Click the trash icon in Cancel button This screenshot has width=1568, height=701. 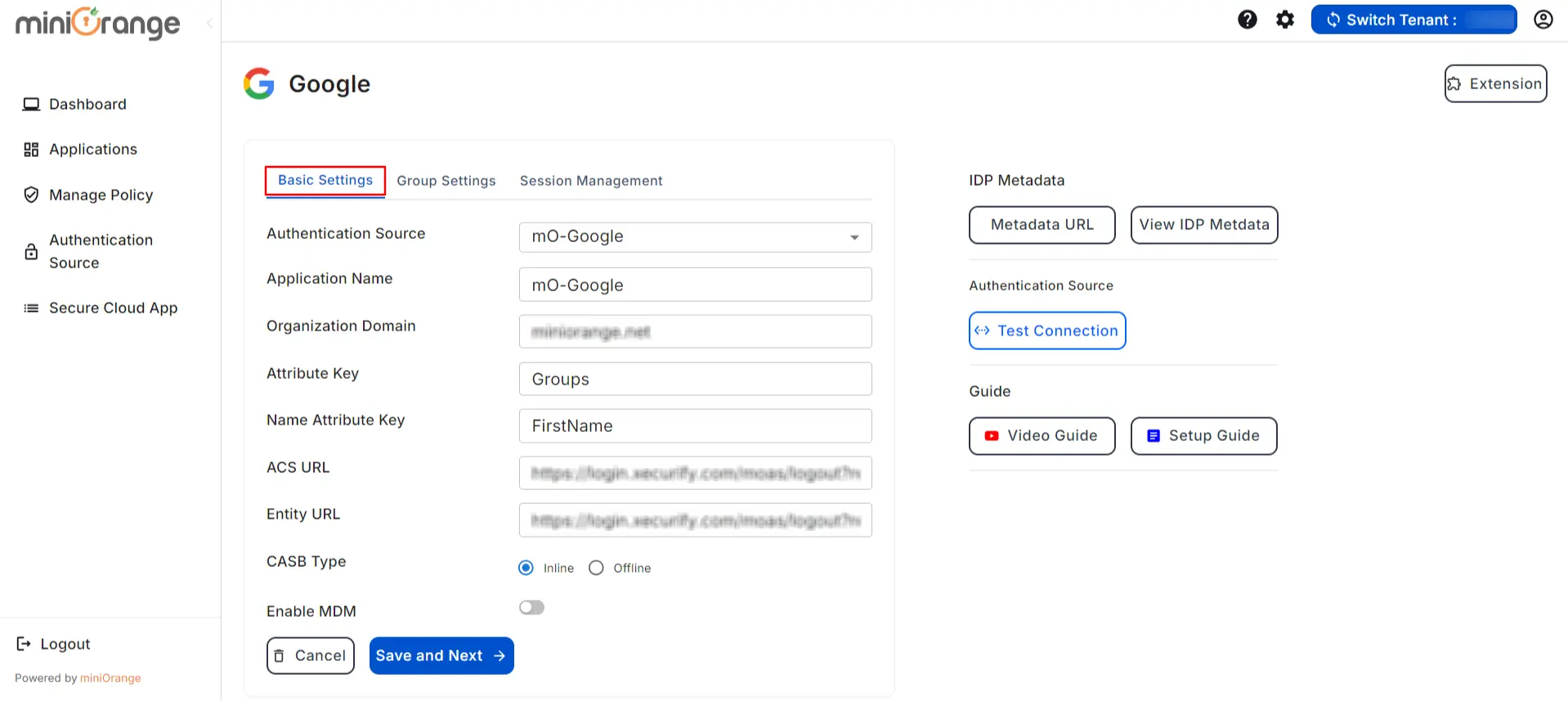[x=280, y=656]
